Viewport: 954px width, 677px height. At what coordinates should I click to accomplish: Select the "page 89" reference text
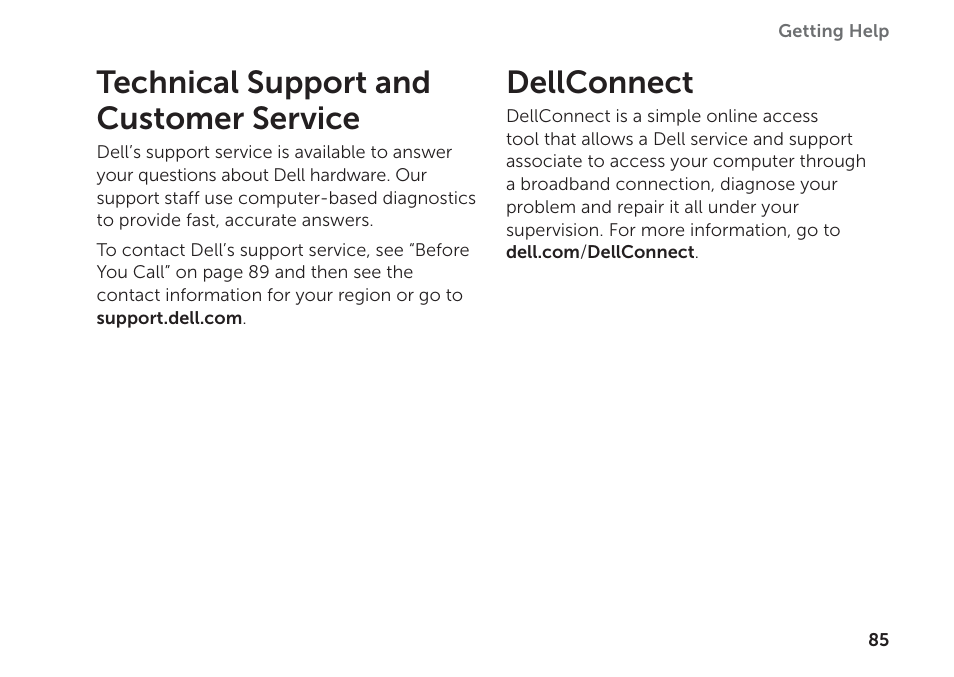click(x=236, y=272)
